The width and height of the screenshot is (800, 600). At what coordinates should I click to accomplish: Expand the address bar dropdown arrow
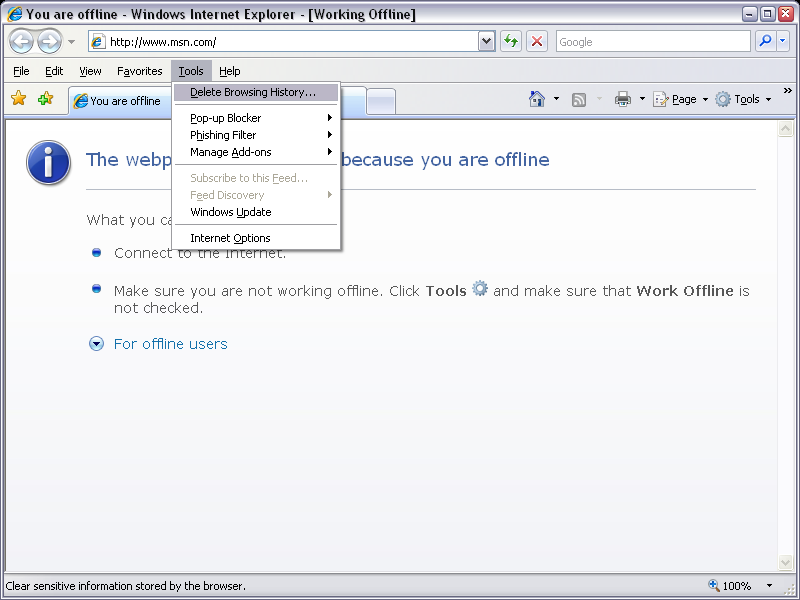tap(487, 42)
